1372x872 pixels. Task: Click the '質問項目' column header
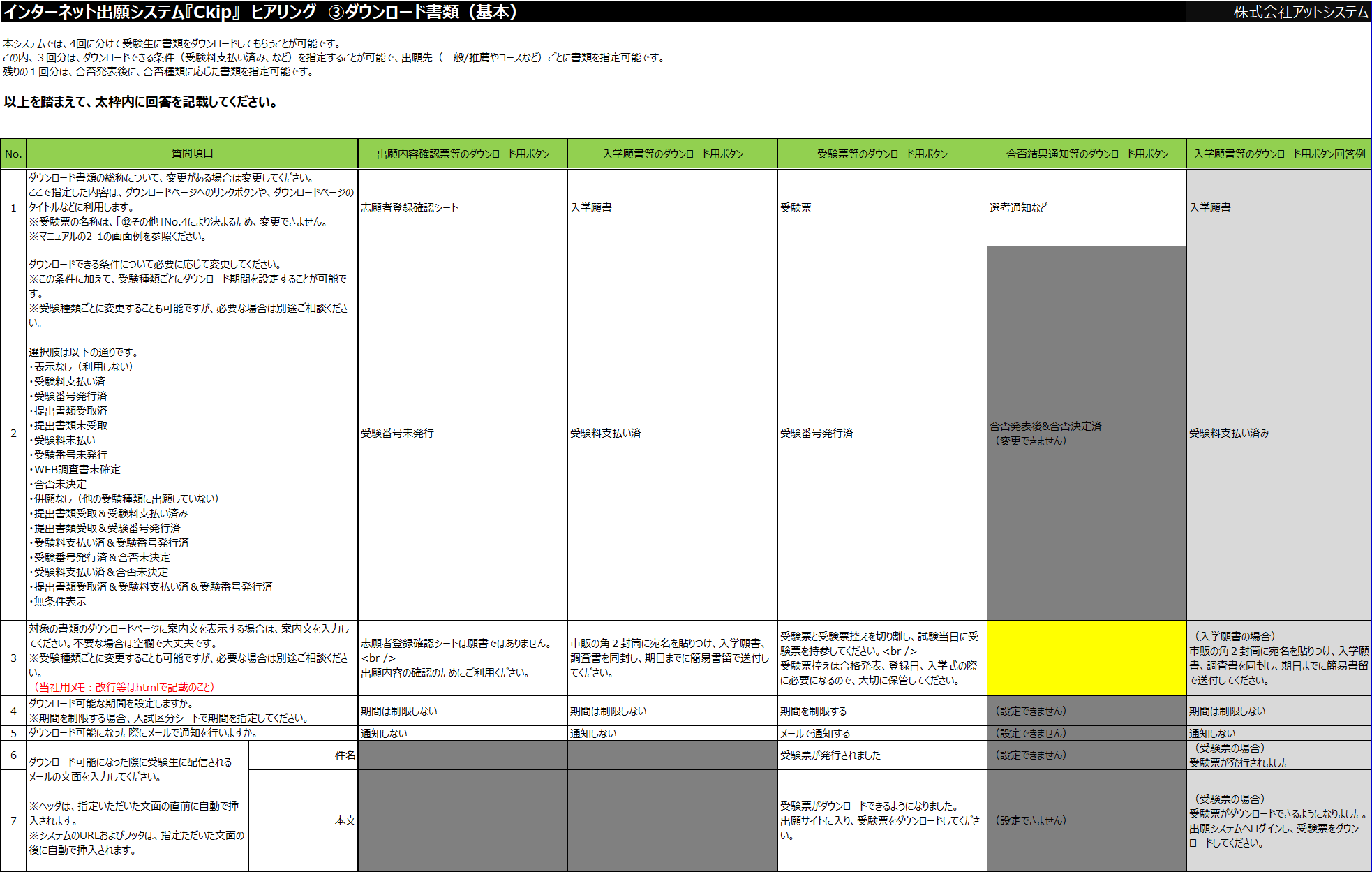click(192, 154)
